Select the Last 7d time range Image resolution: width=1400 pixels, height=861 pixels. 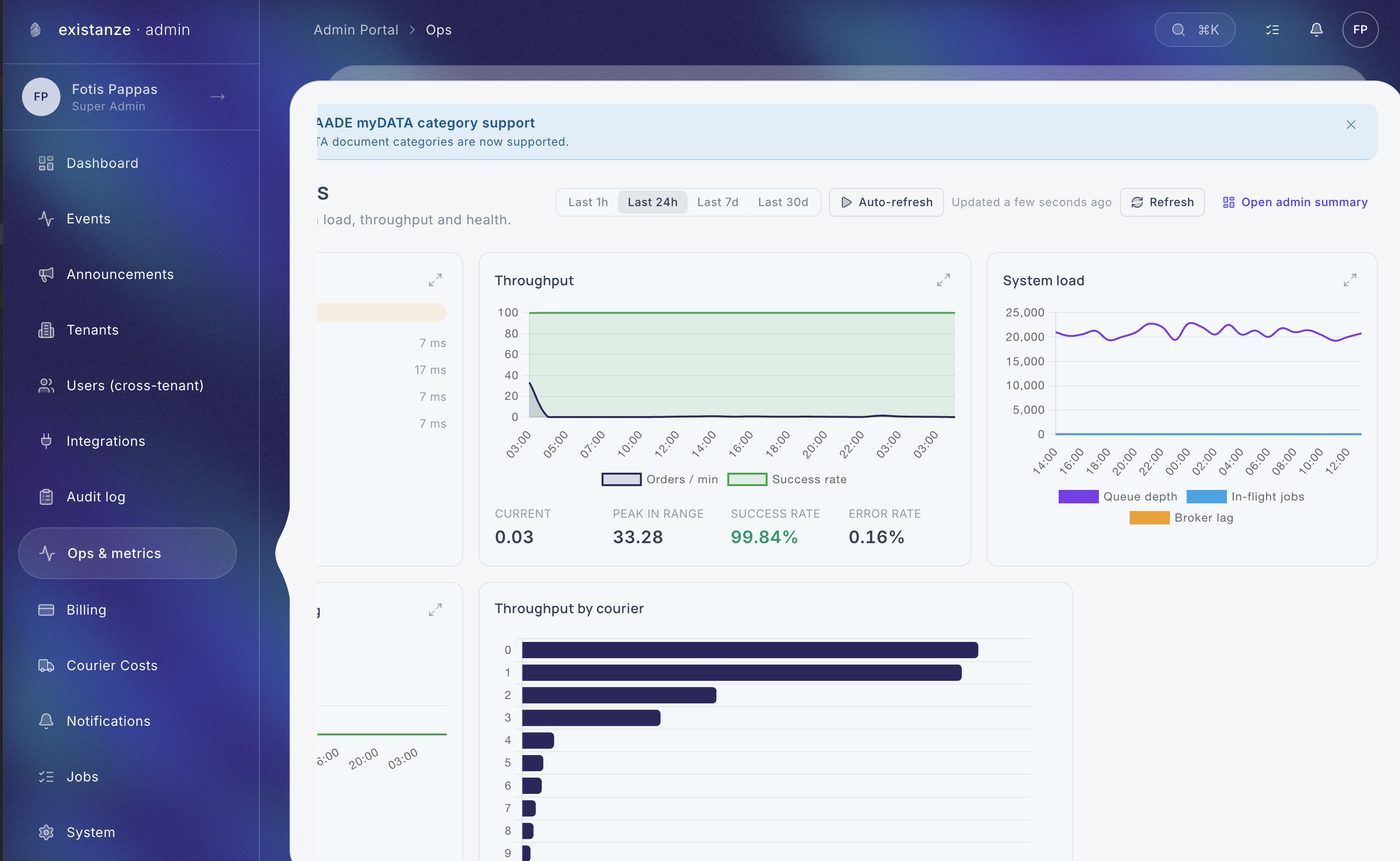tap(717, 202)
